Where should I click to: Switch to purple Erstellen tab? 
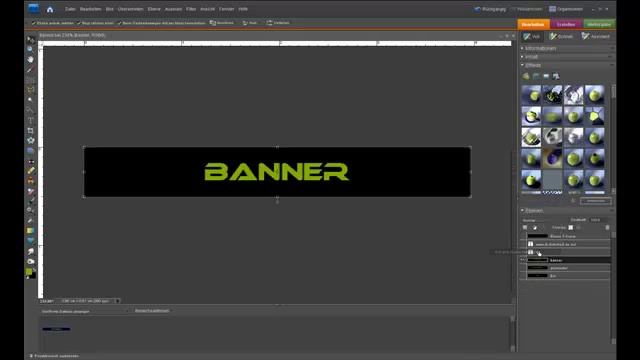tap(566, 24)
